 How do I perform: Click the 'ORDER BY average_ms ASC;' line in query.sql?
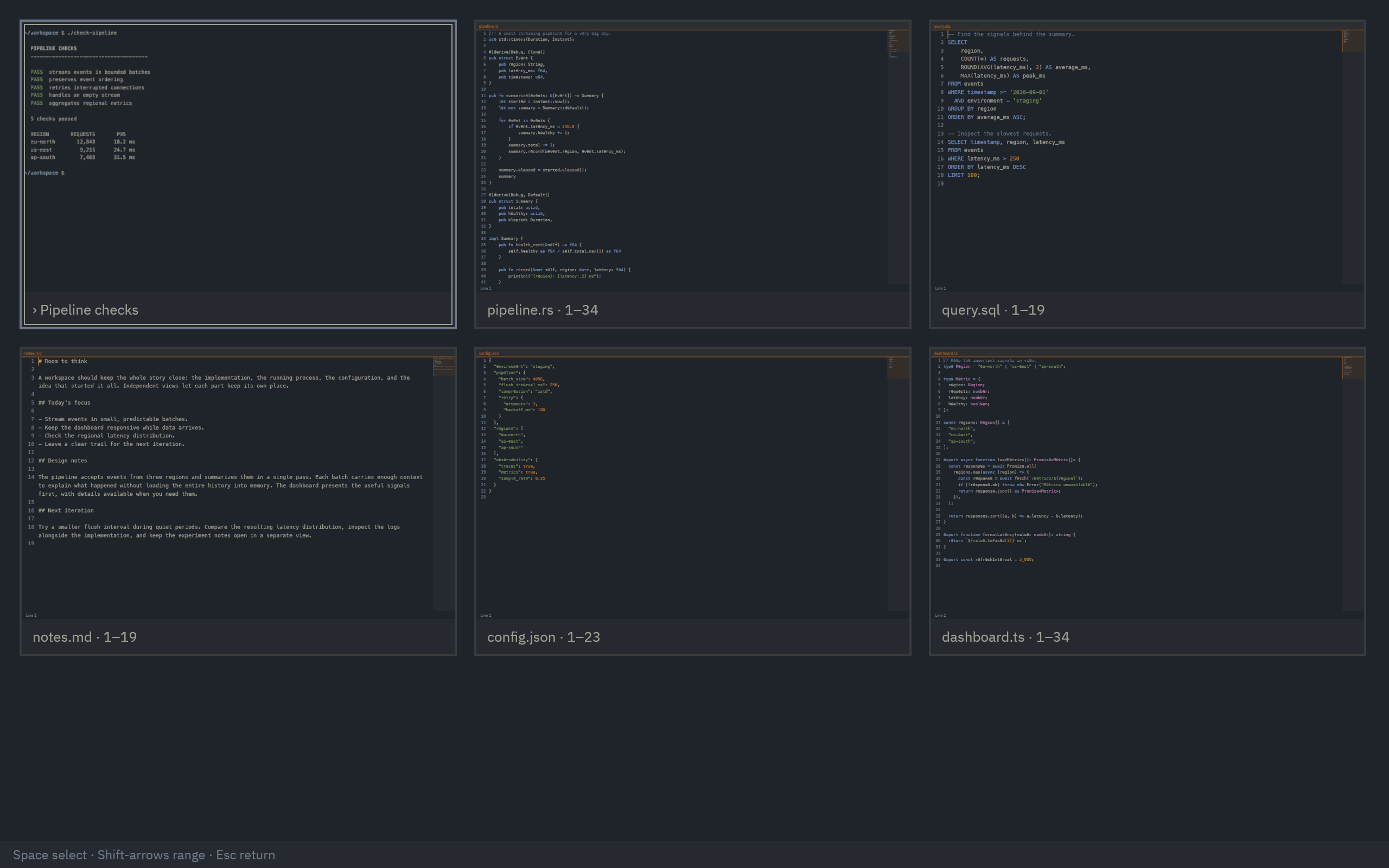986,118
